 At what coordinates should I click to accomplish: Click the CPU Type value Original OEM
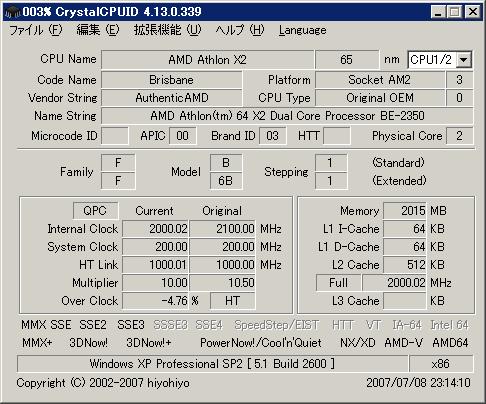pos(380,98)
